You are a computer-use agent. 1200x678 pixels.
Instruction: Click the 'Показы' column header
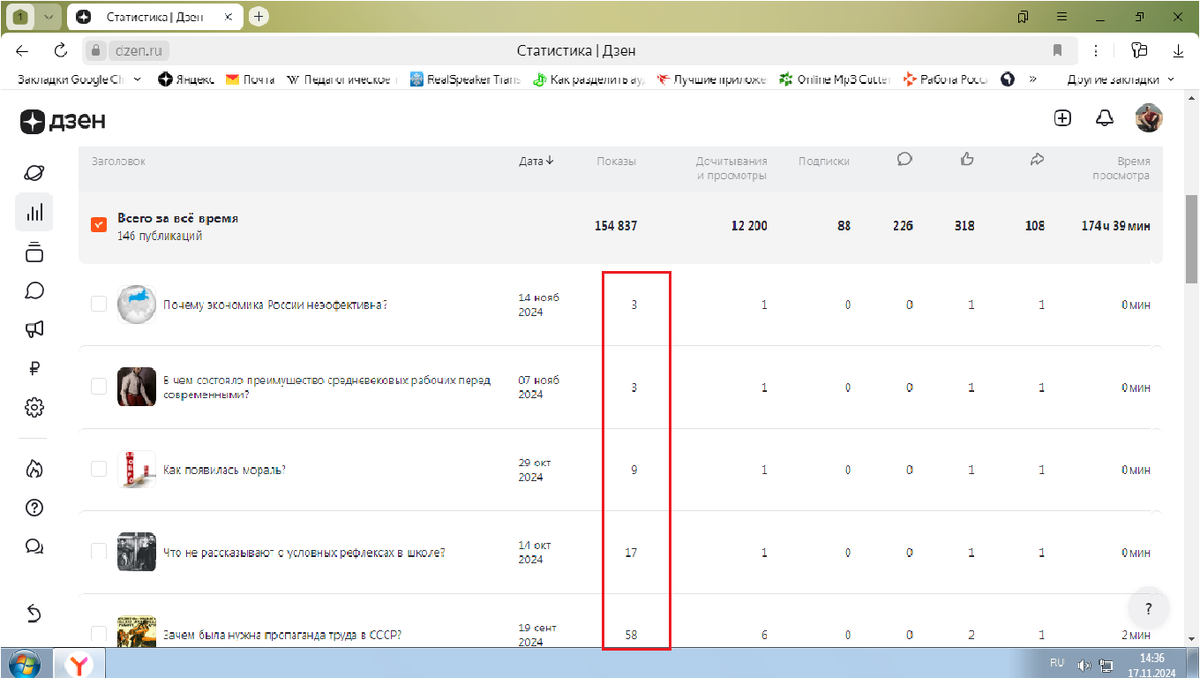point(616,161)
